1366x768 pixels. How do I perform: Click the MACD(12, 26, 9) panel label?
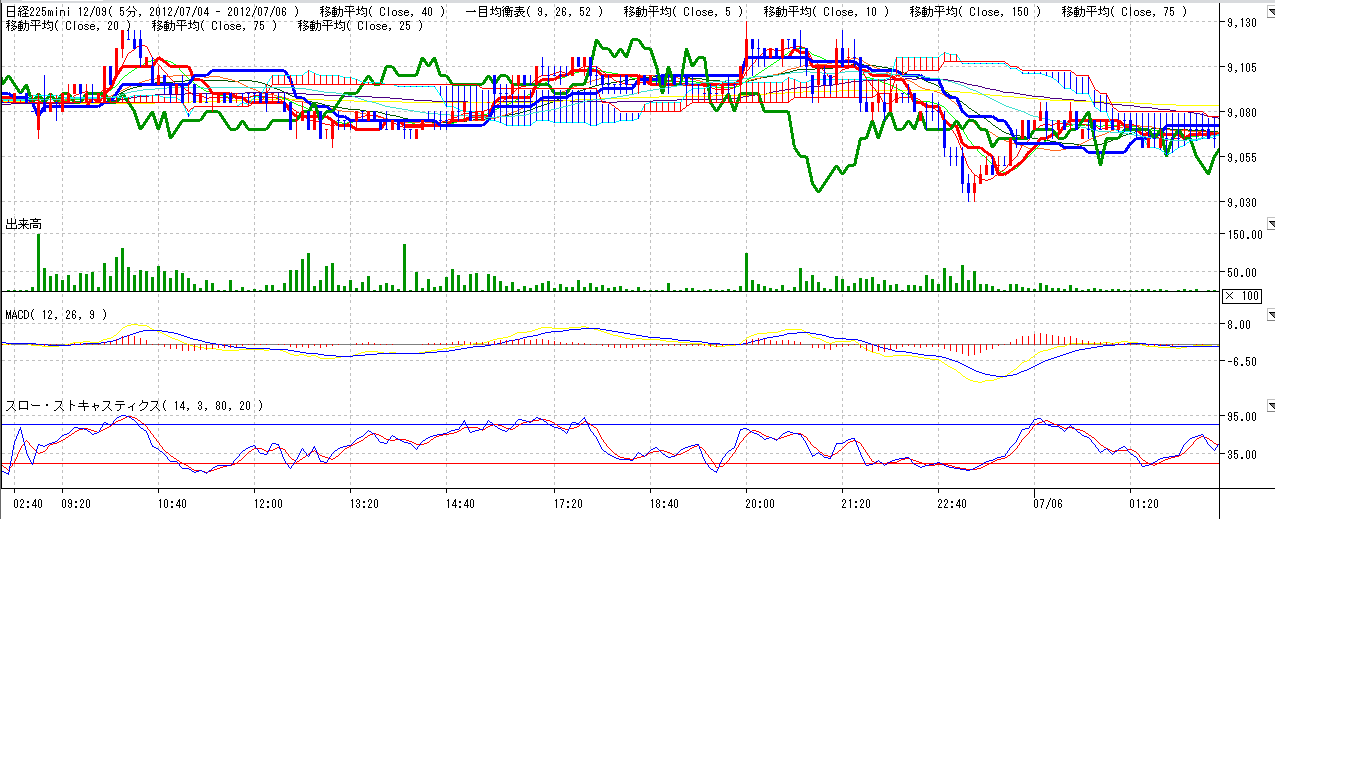pos(56,314)
